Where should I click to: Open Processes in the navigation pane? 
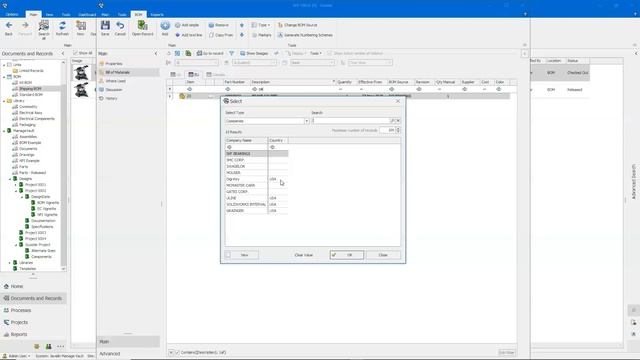[x=20, y=311]
